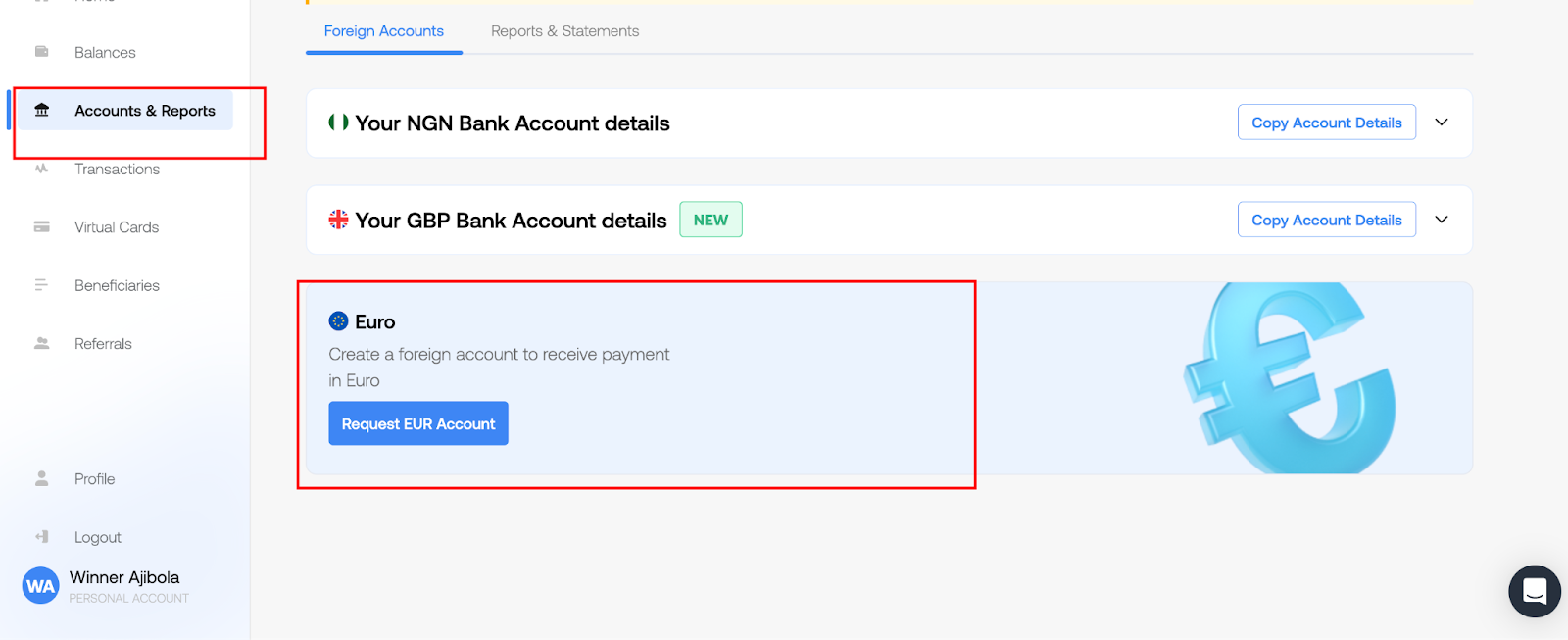This screenshot has width=1568, height=640.
Task: Select the Balances sidebar icon
Action: (41, 52)
